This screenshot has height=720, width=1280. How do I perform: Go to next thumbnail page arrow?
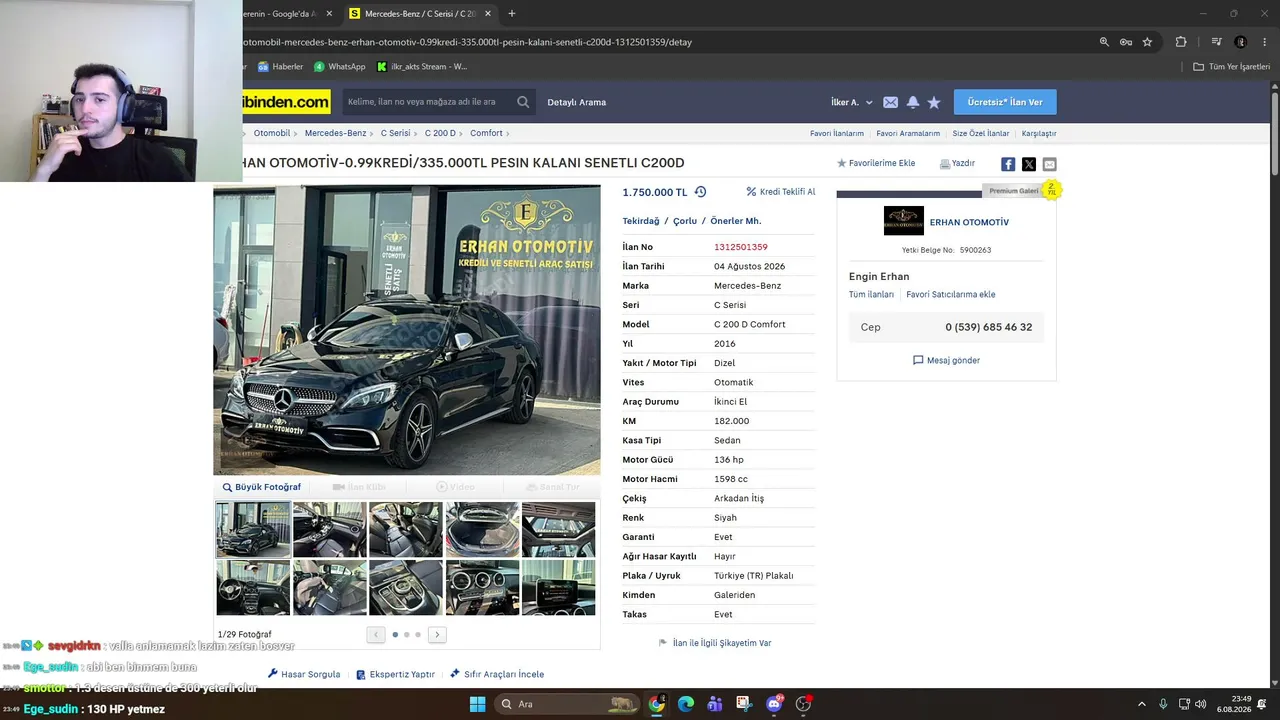pyautogui.click(x=437, y=634)
